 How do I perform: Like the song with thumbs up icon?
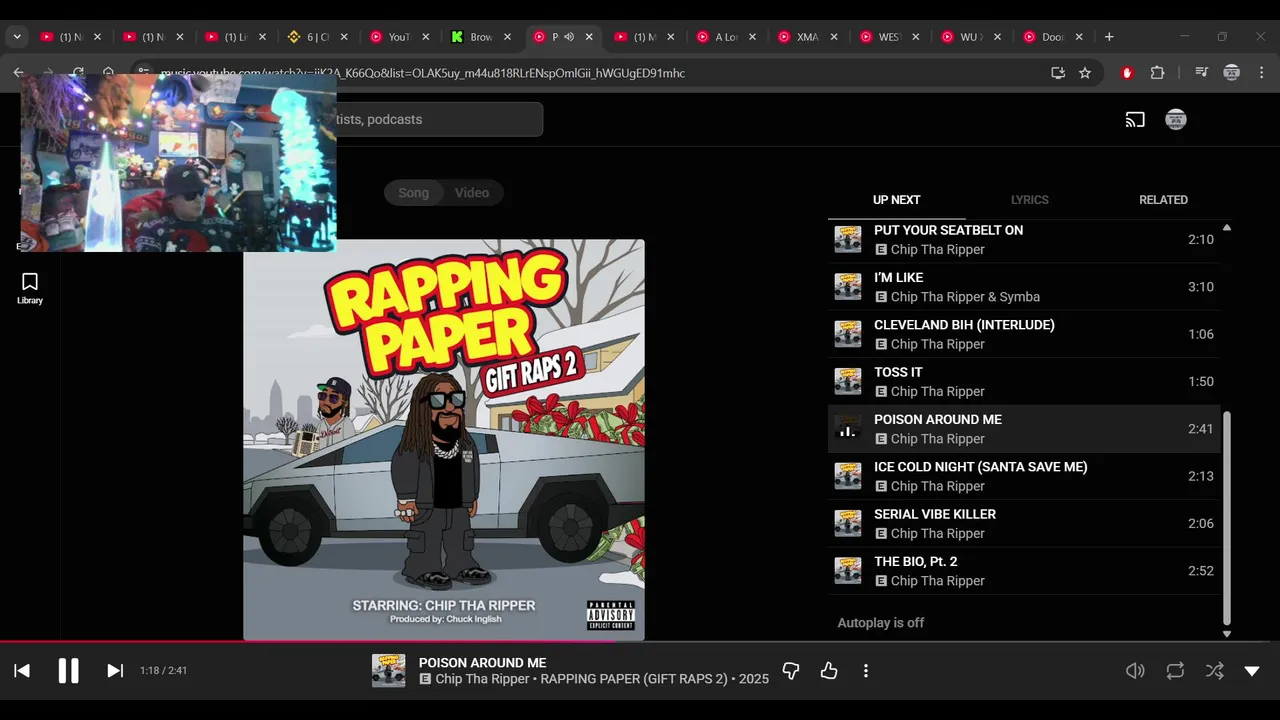point(829,671)
